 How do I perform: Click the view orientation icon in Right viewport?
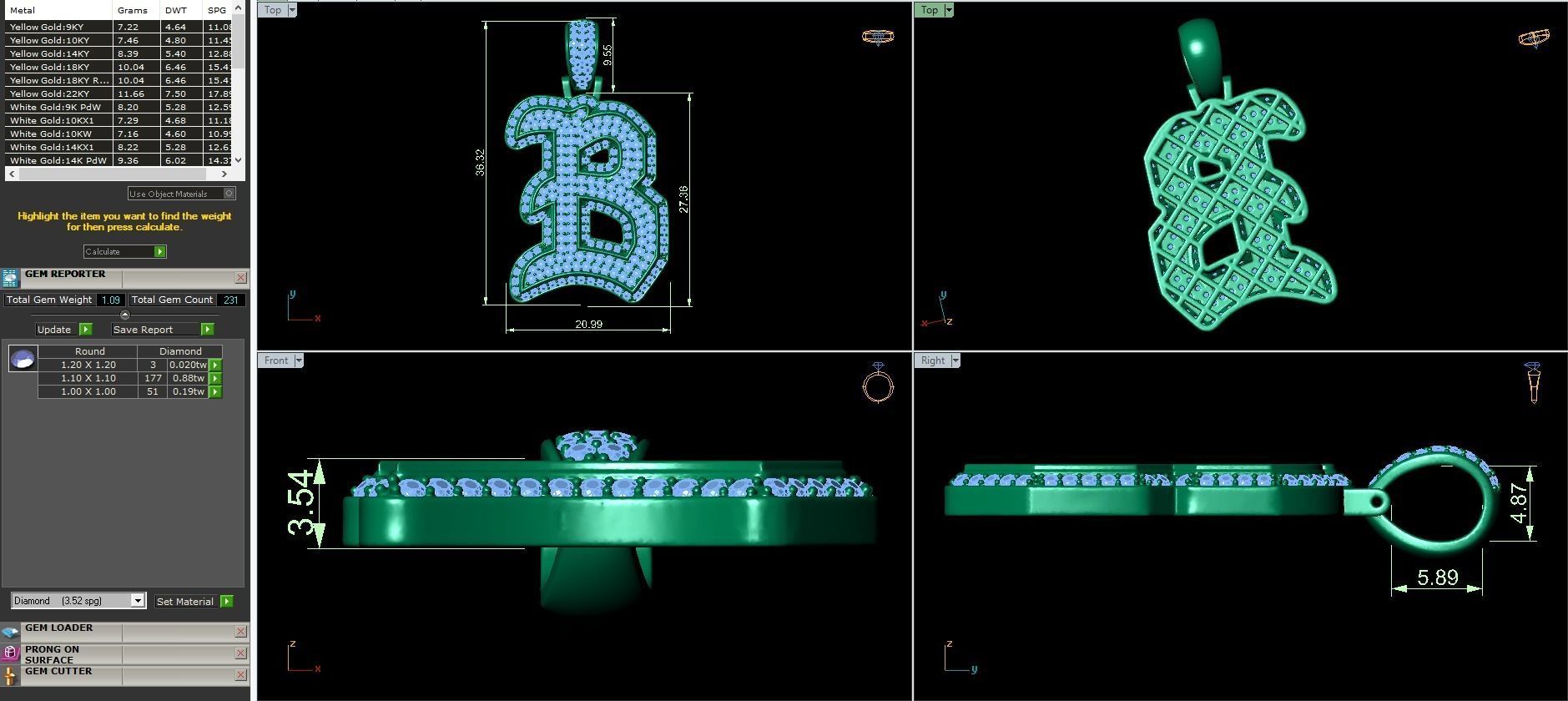point(1533,383)
